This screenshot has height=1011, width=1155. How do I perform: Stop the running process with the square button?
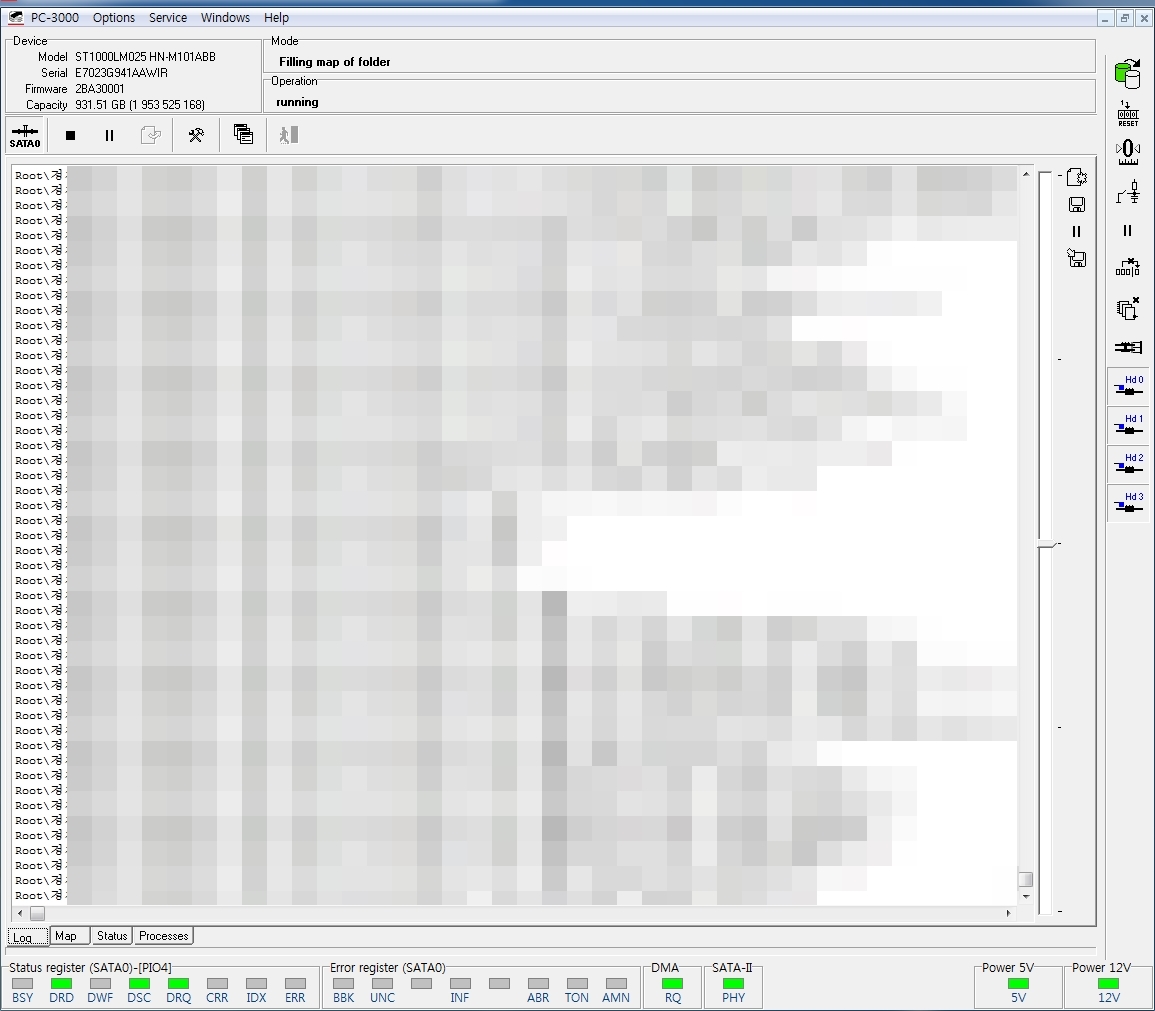coord(69,134)
